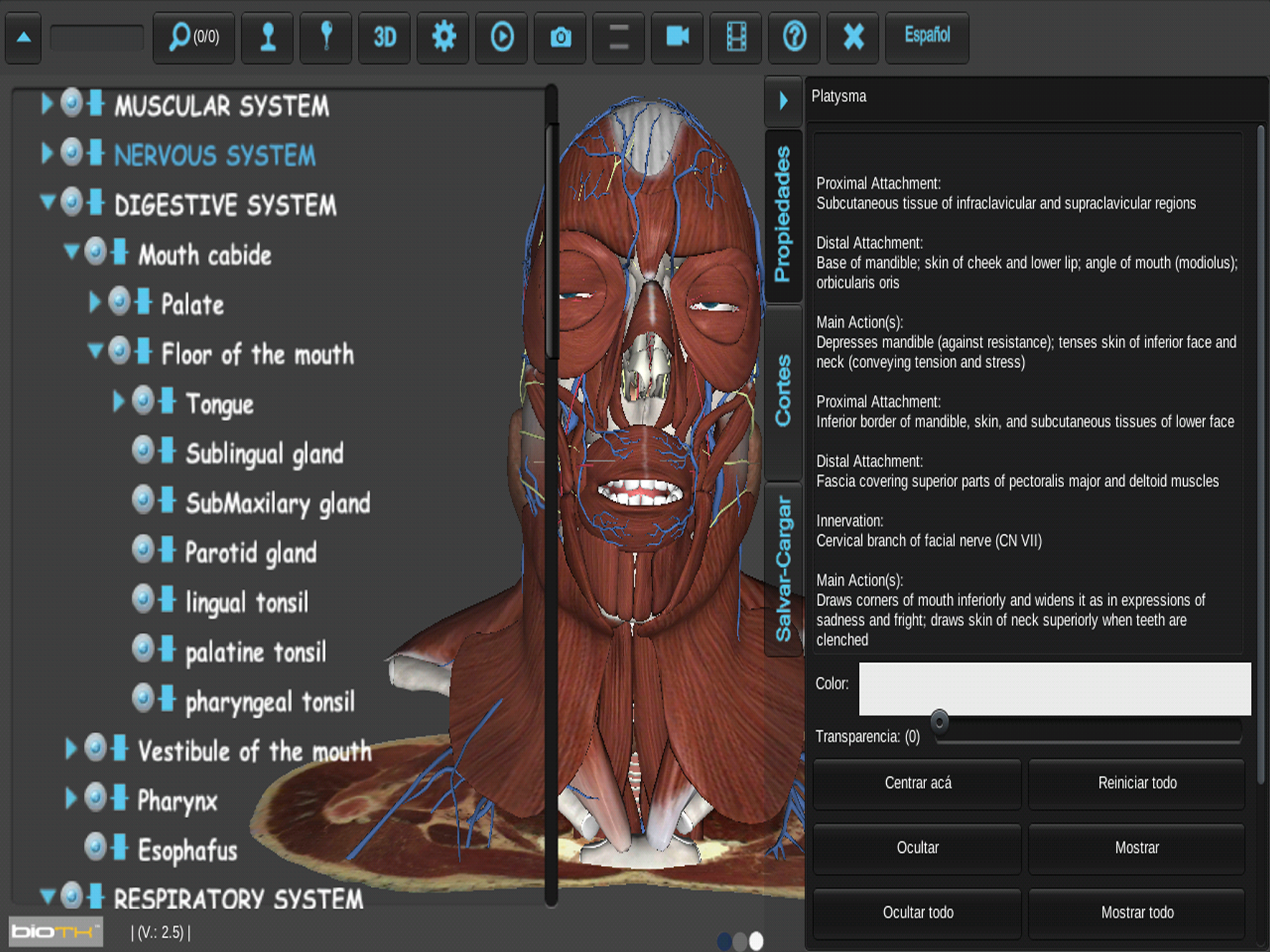Click the Transparencia slider handle
Viewport: 1270px width, 952px height.
pyautogui.click(x=939, y=722)
